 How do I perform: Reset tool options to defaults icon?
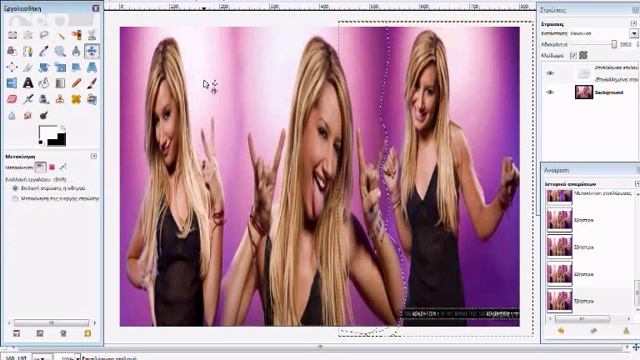[x=88, y=333]
